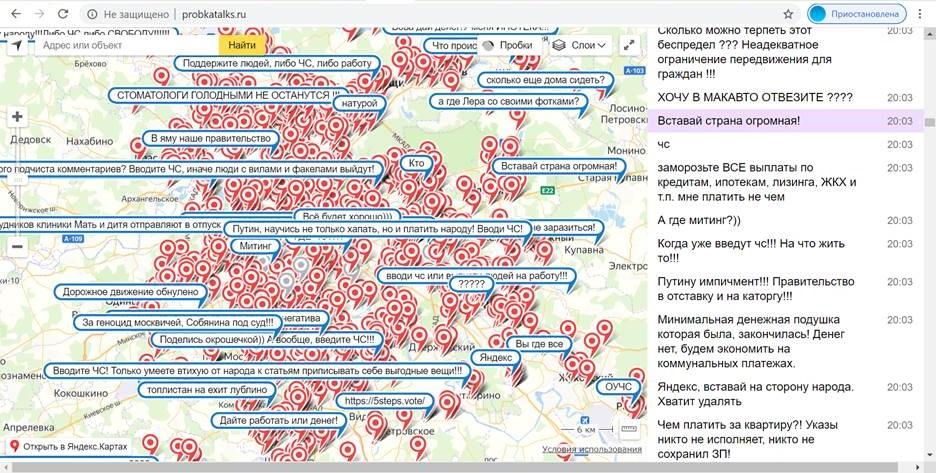
Task: Click the 'ОУЧС' map balloon
Action: point(618,387)
